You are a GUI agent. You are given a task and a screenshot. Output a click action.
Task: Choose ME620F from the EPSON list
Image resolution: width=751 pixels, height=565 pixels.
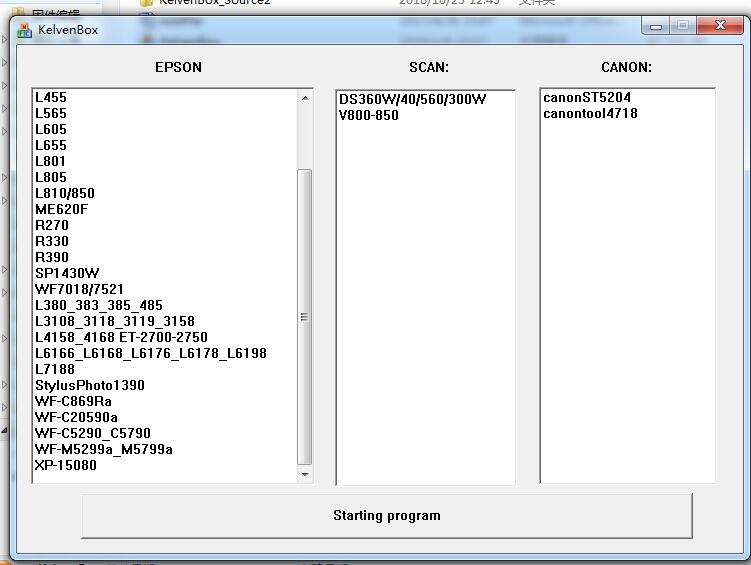[61, 209]
